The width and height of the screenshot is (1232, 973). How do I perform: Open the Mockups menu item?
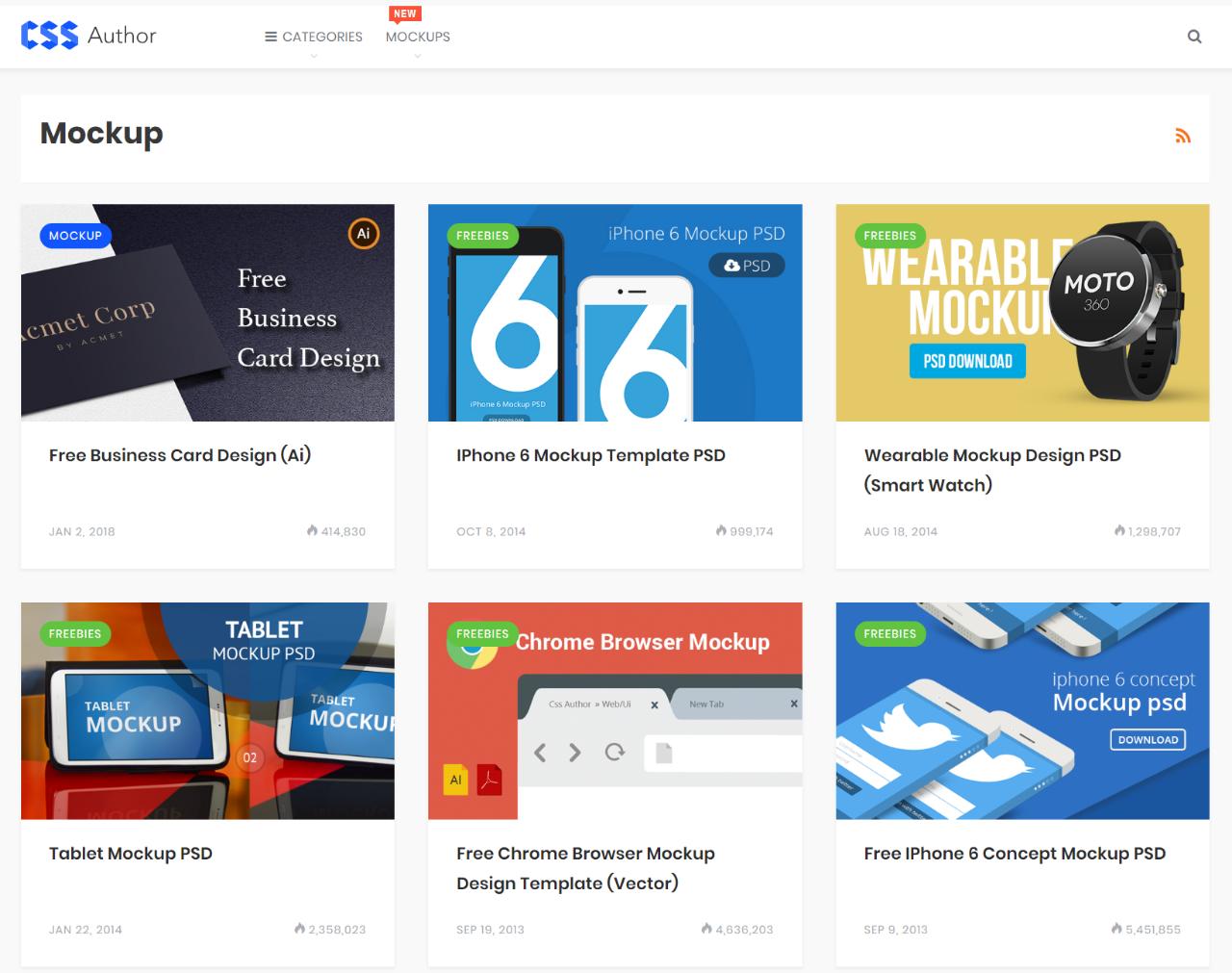pos(418,37)
